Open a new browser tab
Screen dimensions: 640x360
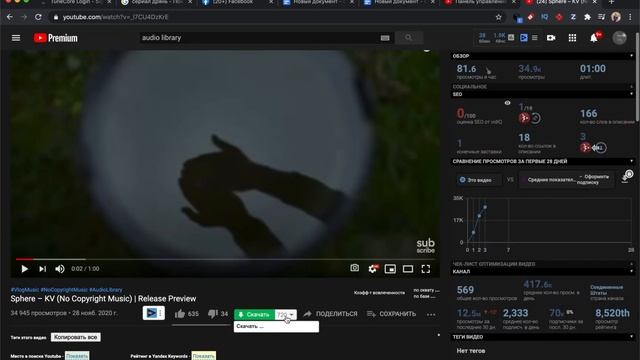(x=611, y=2)
